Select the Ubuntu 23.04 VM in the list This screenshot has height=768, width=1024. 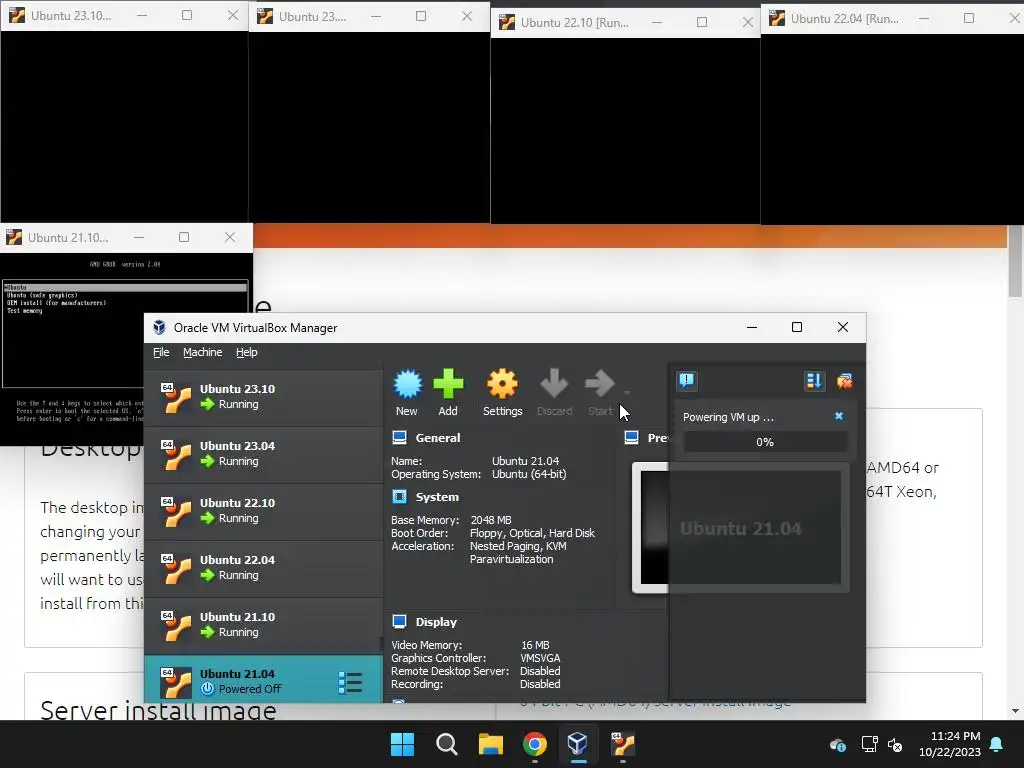(x=263, y=455)
